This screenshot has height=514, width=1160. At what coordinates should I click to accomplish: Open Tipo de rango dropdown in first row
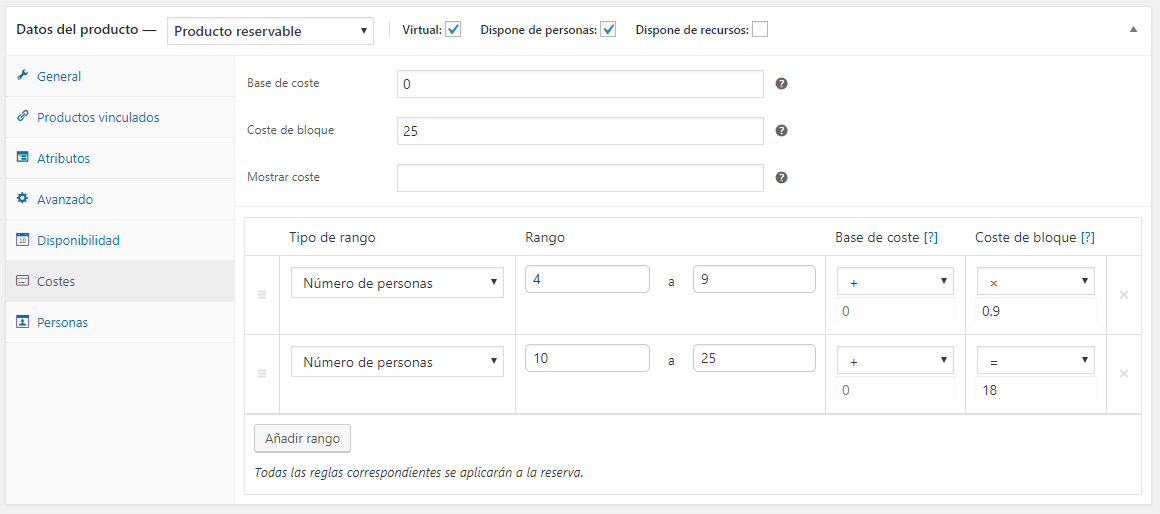[x=397, y=283]
